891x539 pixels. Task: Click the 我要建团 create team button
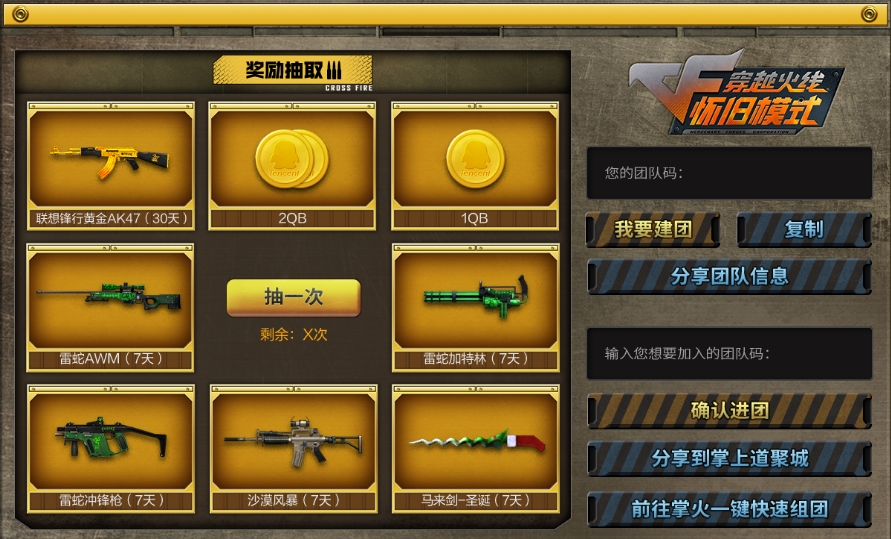point(653,229)
